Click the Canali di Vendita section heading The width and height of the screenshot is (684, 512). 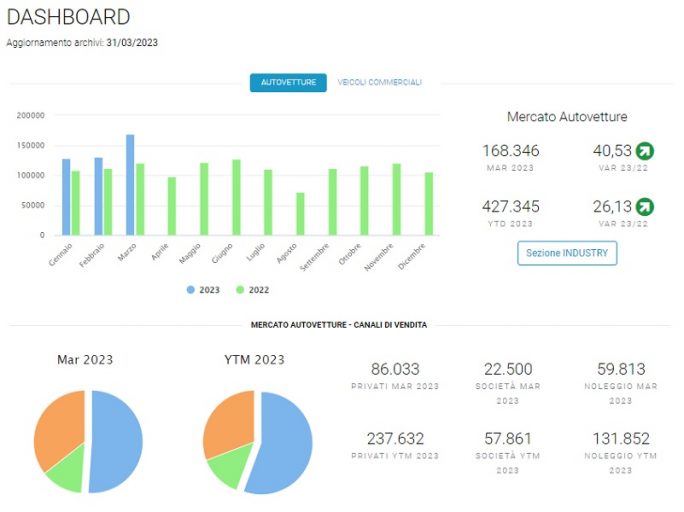(339, 325)
